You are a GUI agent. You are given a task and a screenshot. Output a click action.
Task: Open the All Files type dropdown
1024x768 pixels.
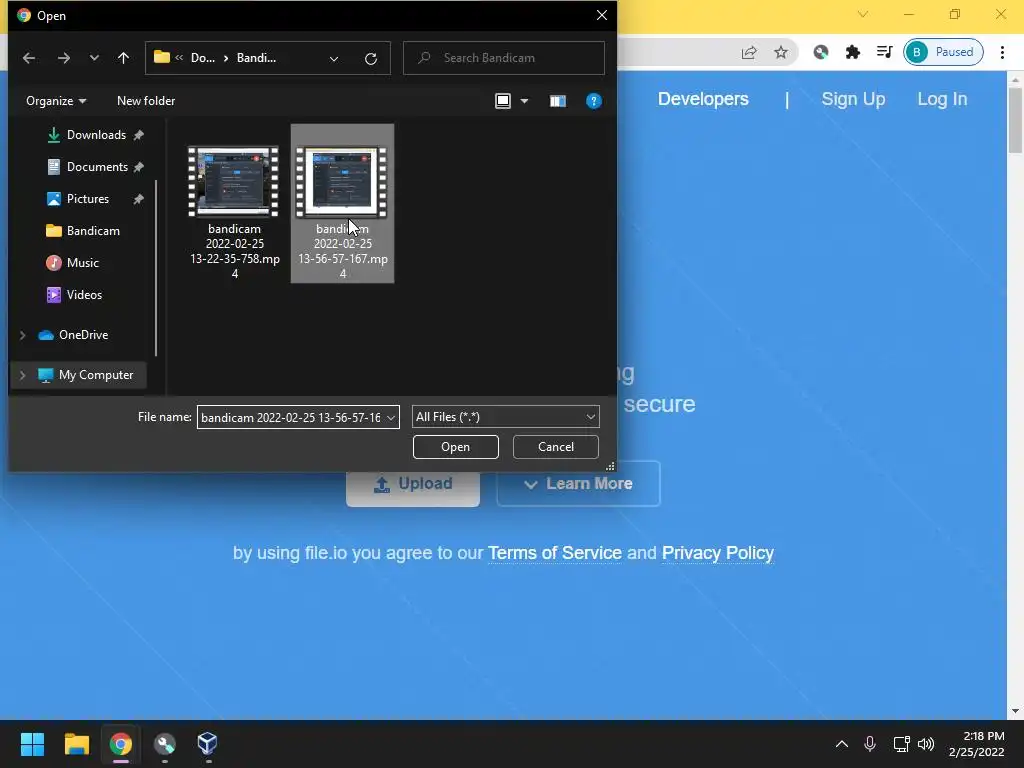pyautogui.click(x=505, y=417)
